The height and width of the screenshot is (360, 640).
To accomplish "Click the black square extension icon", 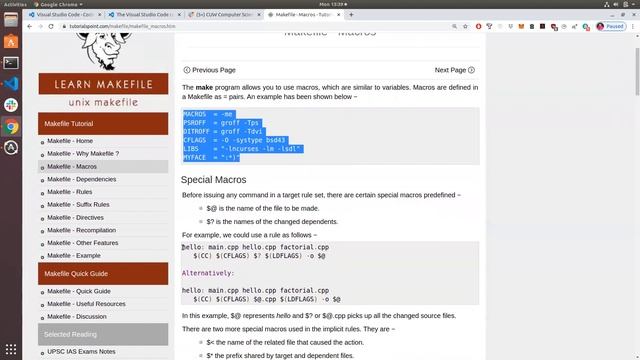I will click(x=542, y=26).
